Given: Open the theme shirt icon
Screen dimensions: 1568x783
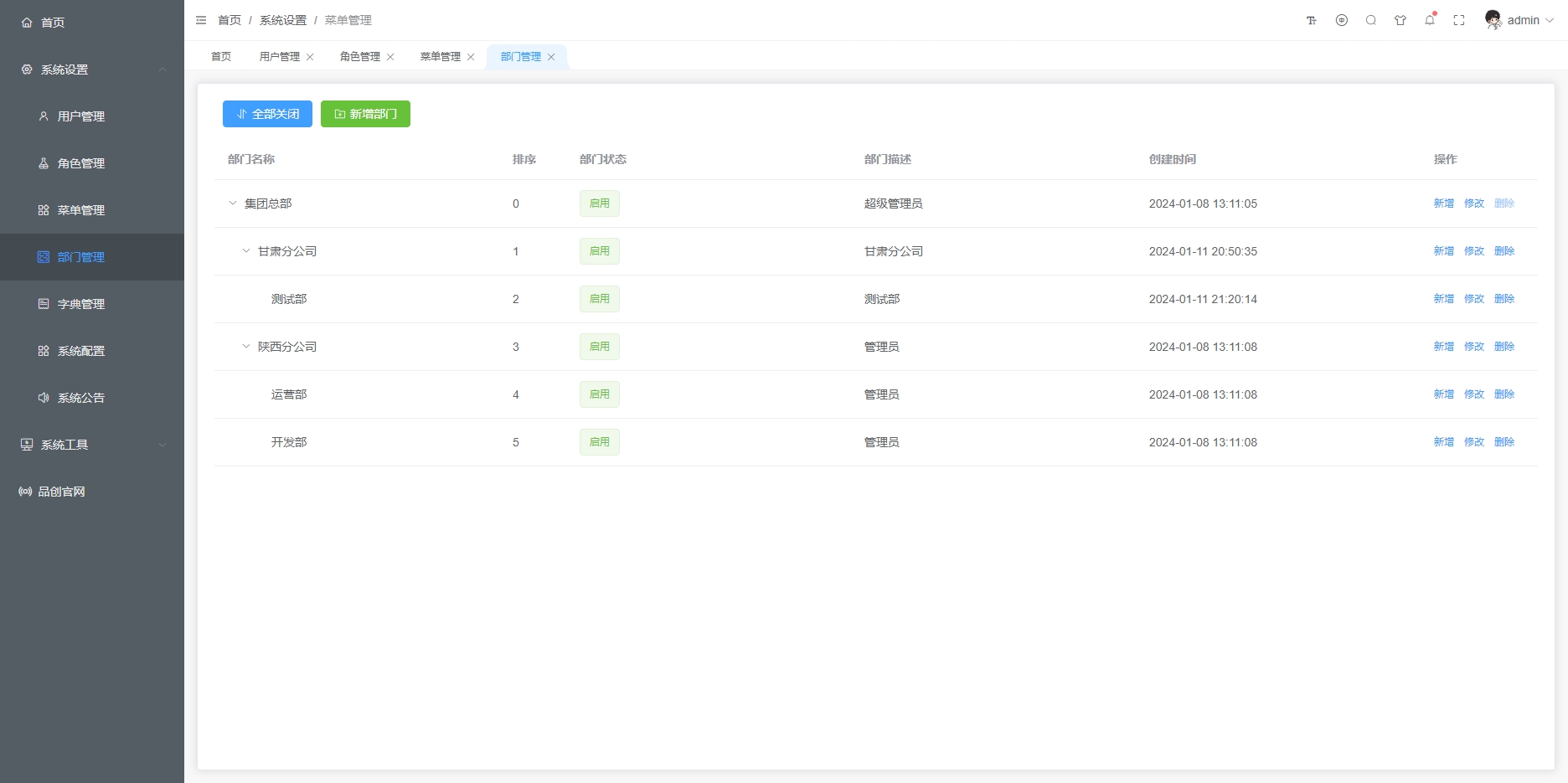Looking at the screenshot, I should (1400, 20).
